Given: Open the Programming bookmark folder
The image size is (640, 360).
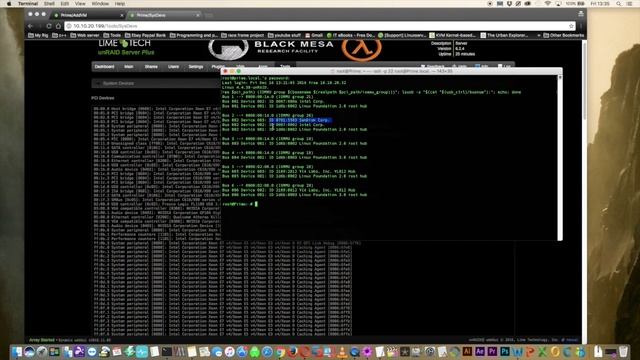Looking at the screenshot, I should [194, 36].
